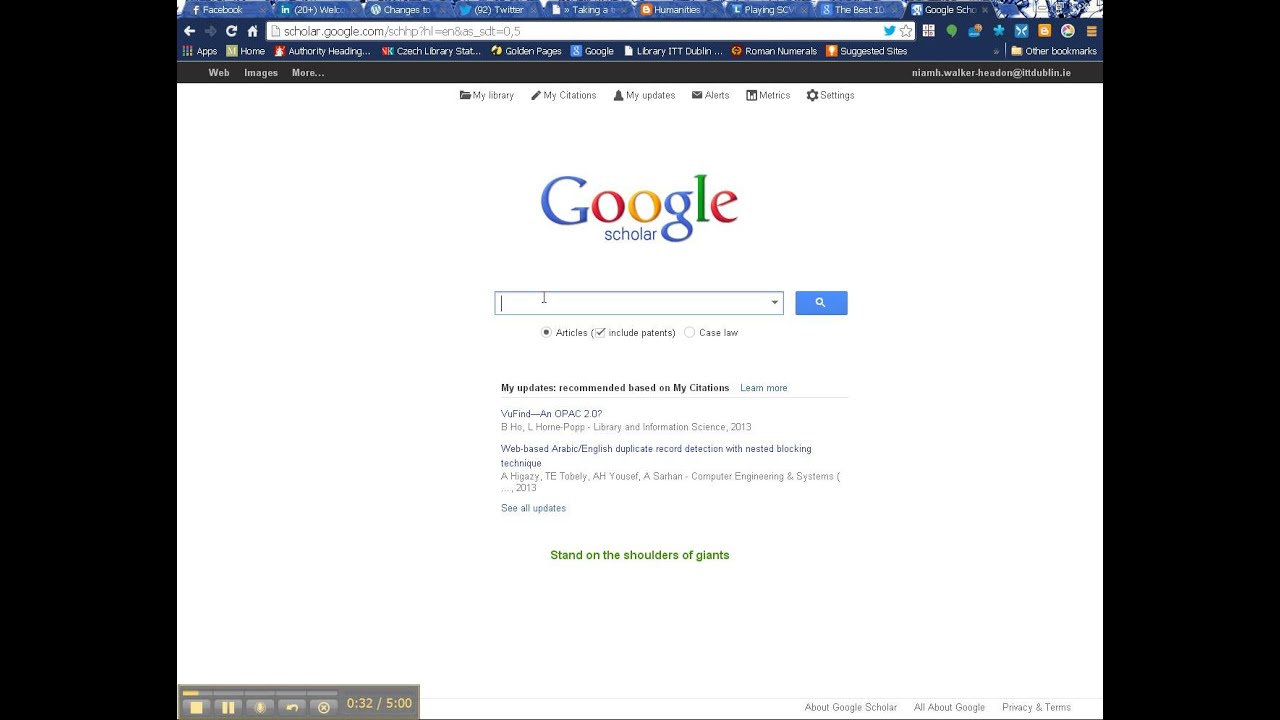Stop the screen recording
This screenshot has width=1280, height=720.
(196, 707)
